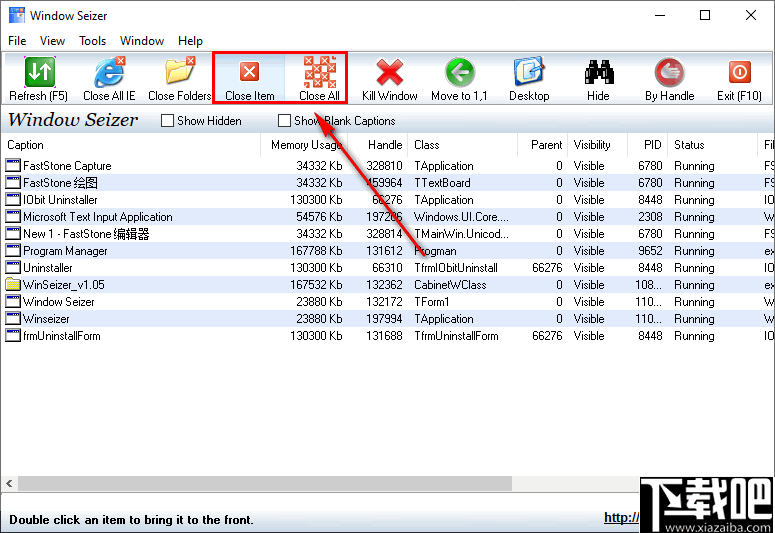775x533 pixels.
Task: Sort by the Status column header
Action: pos(713,145)
